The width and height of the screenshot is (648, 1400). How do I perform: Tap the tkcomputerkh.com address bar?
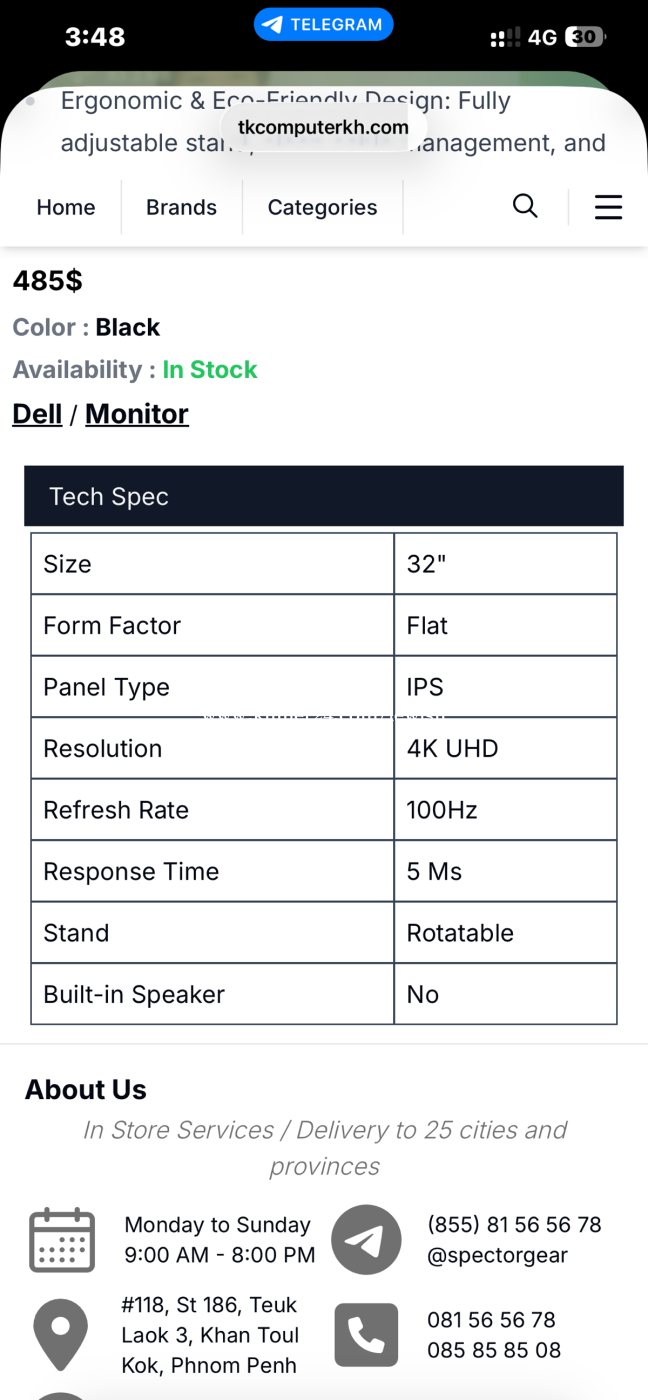(x=323, y=127)
